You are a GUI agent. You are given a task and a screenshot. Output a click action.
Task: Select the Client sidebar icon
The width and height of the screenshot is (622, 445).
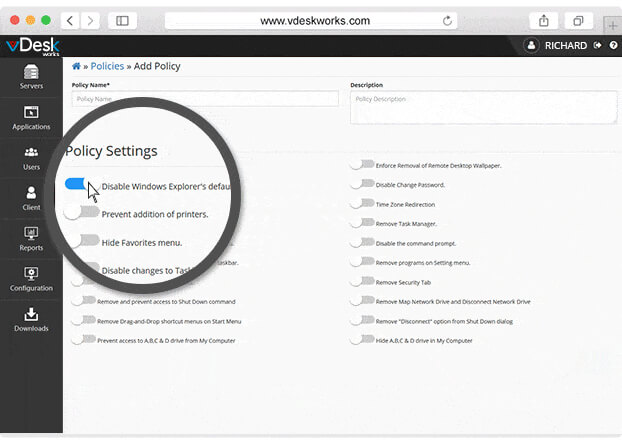coord(31,197)
